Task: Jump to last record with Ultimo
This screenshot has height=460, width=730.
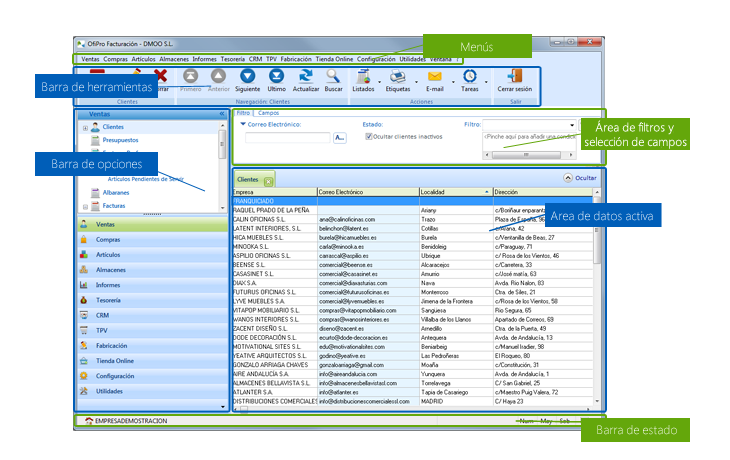Action: [276, 78]
